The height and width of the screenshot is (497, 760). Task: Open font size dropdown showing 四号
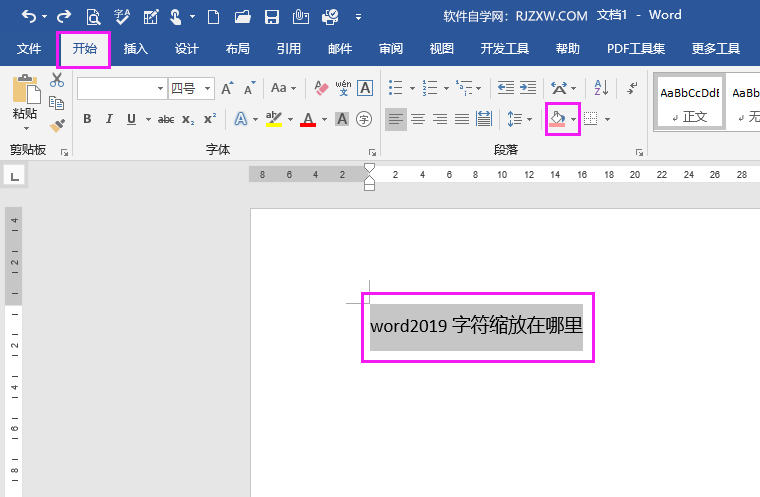(x=207, y=88)
